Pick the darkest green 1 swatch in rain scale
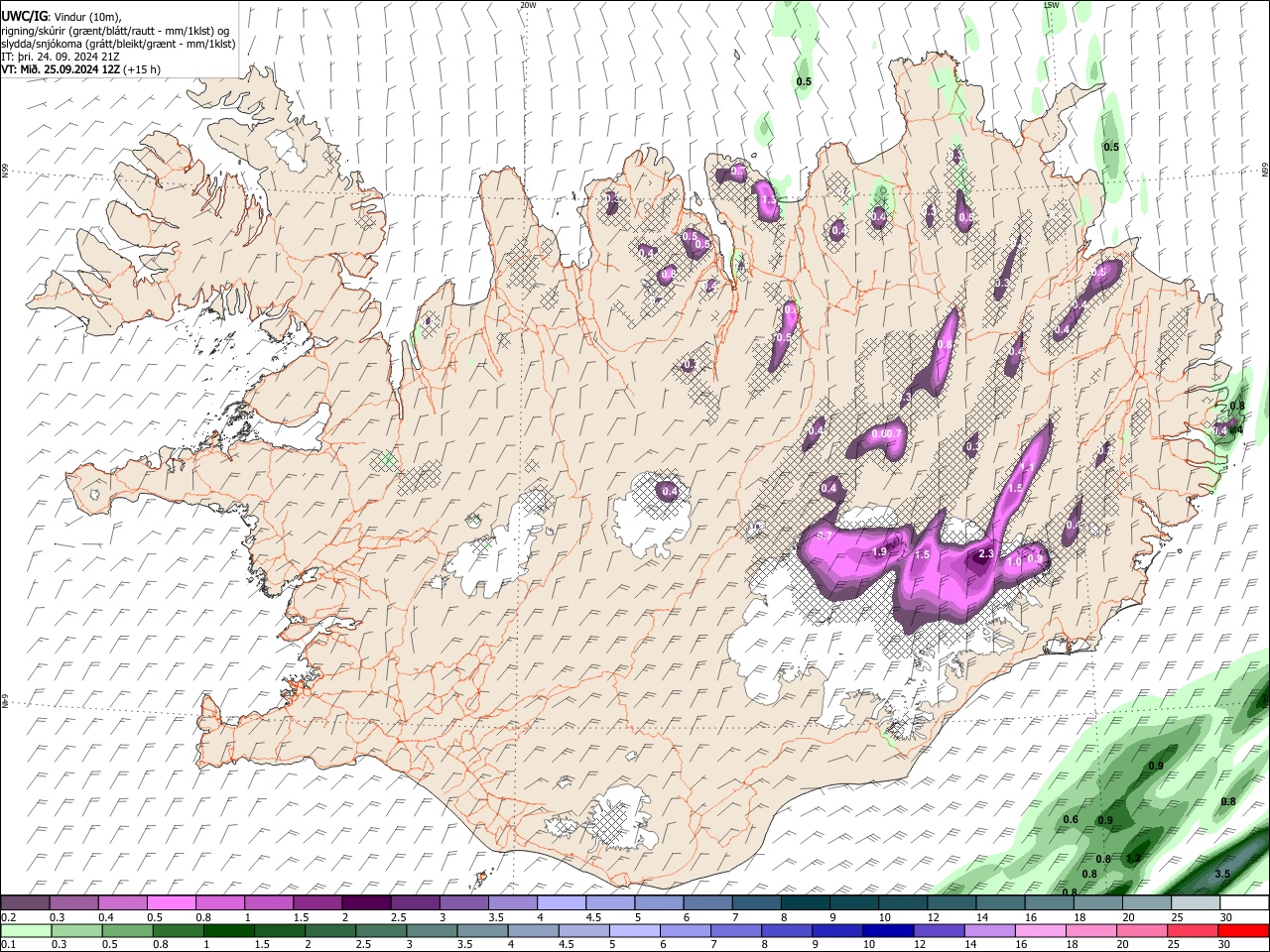The image size is (1270, 952). [230, 930]
